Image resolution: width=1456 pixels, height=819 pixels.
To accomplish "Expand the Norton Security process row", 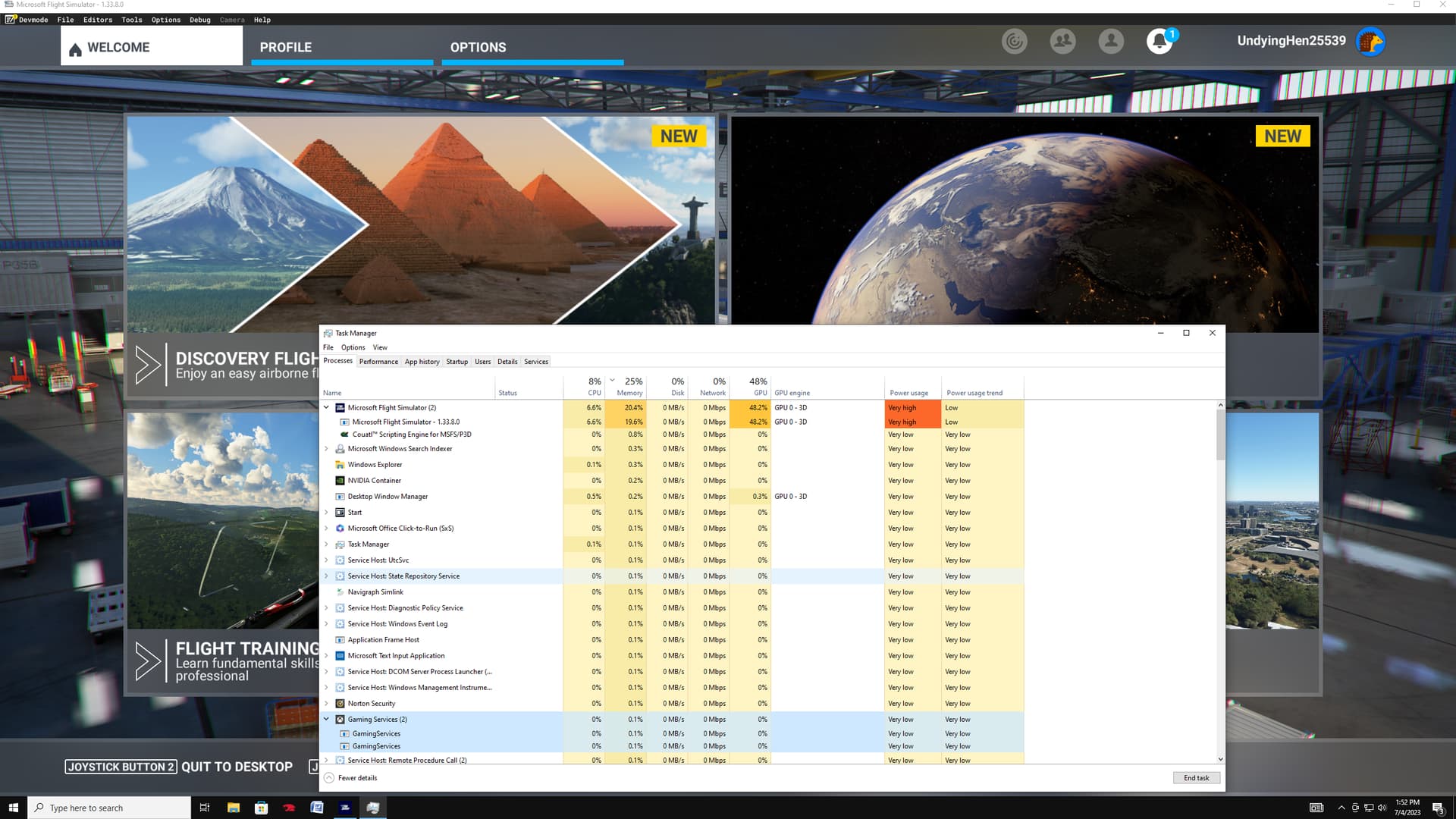I will tap(327, 704).
